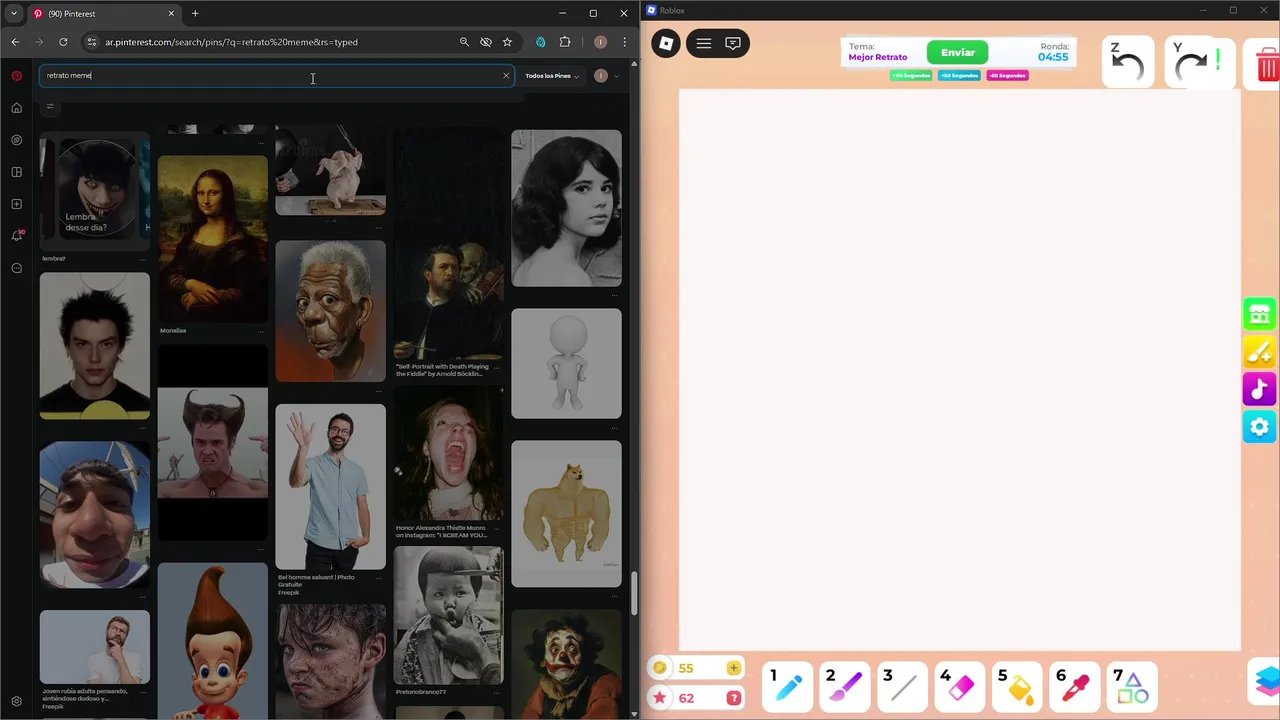Image resolution: width=1280 pixels, height=720 pixels.
Task: Select the paintbrush tool numbered 2
Action: 844,686
